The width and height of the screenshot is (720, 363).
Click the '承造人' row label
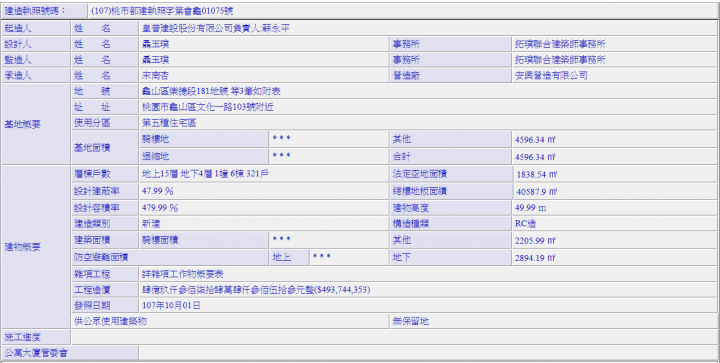click(18, 75)
